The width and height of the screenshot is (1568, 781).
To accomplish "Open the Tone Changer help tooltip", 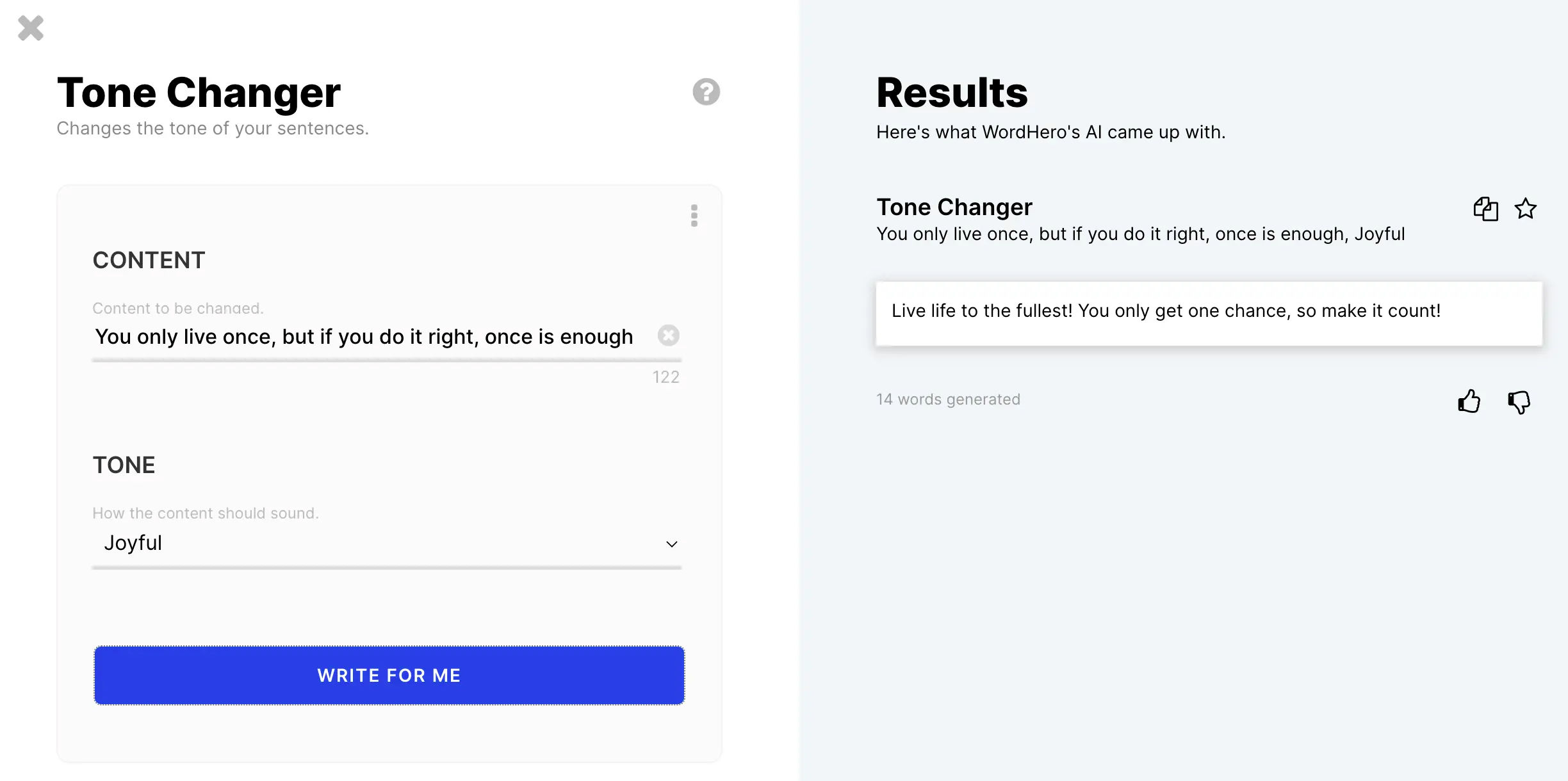I will (x=706, y=92).
